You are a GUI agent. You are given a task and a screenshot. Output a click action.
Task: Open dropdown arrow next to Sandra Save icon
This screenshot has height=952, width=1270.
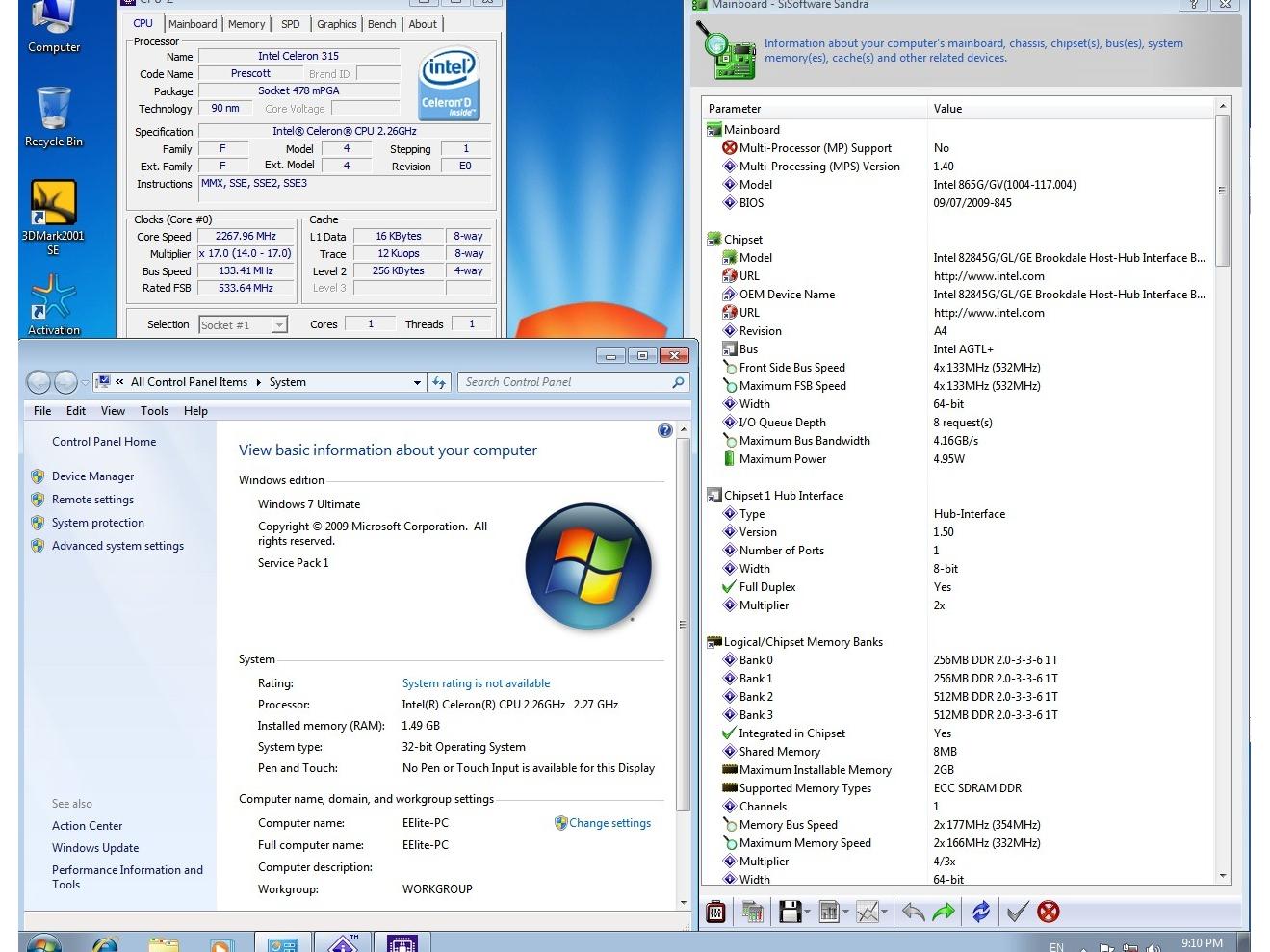coord(807,912)
